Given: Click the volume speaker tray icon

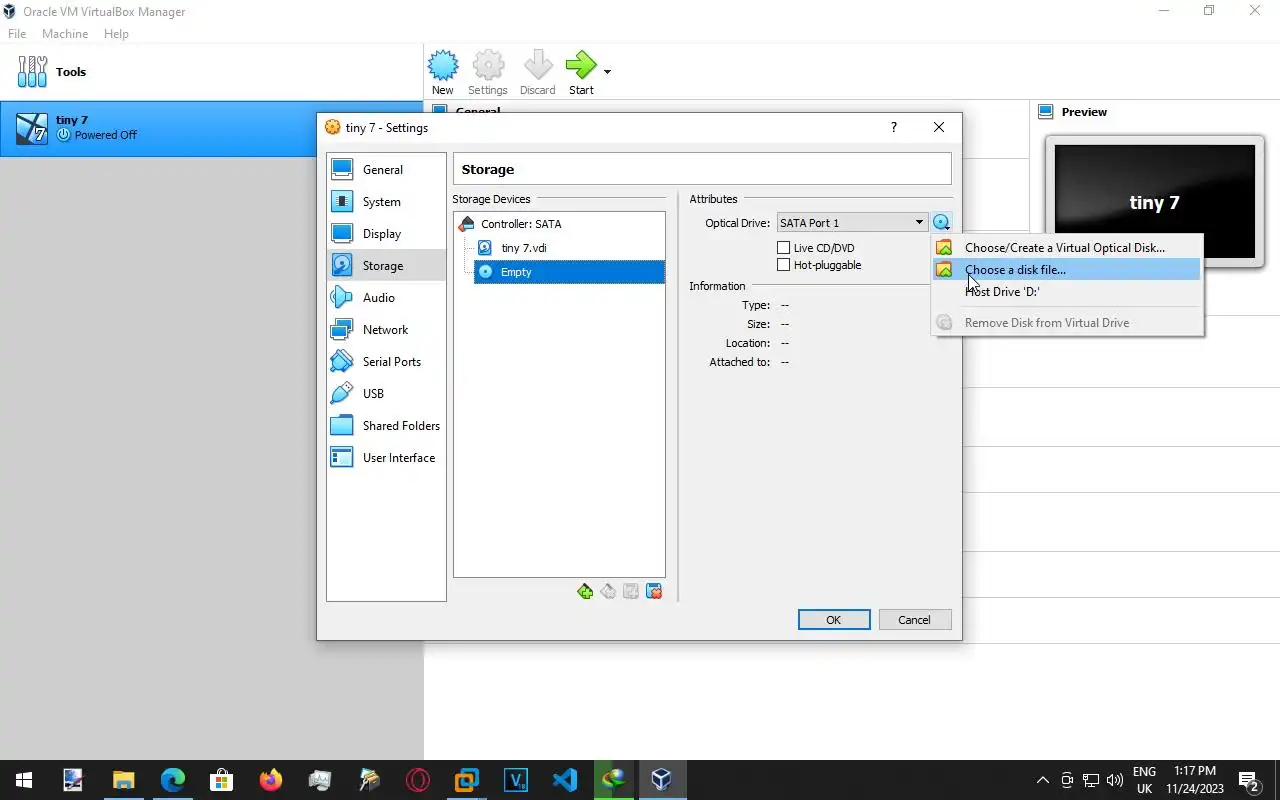Looking at the screenshot, I should [1115, 780].
